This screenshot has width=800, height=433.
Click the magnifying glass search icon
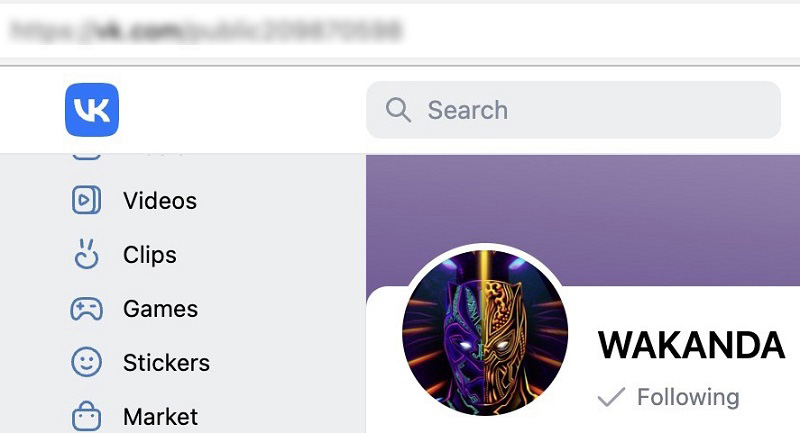[x=398, y=110]
